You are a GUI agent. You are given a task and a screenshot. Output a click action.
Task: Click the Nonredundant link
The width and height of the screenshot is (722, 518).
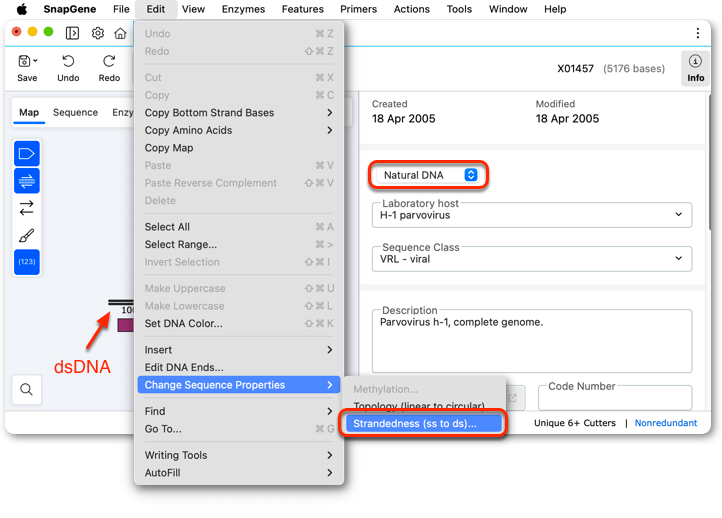click(666, 423)
